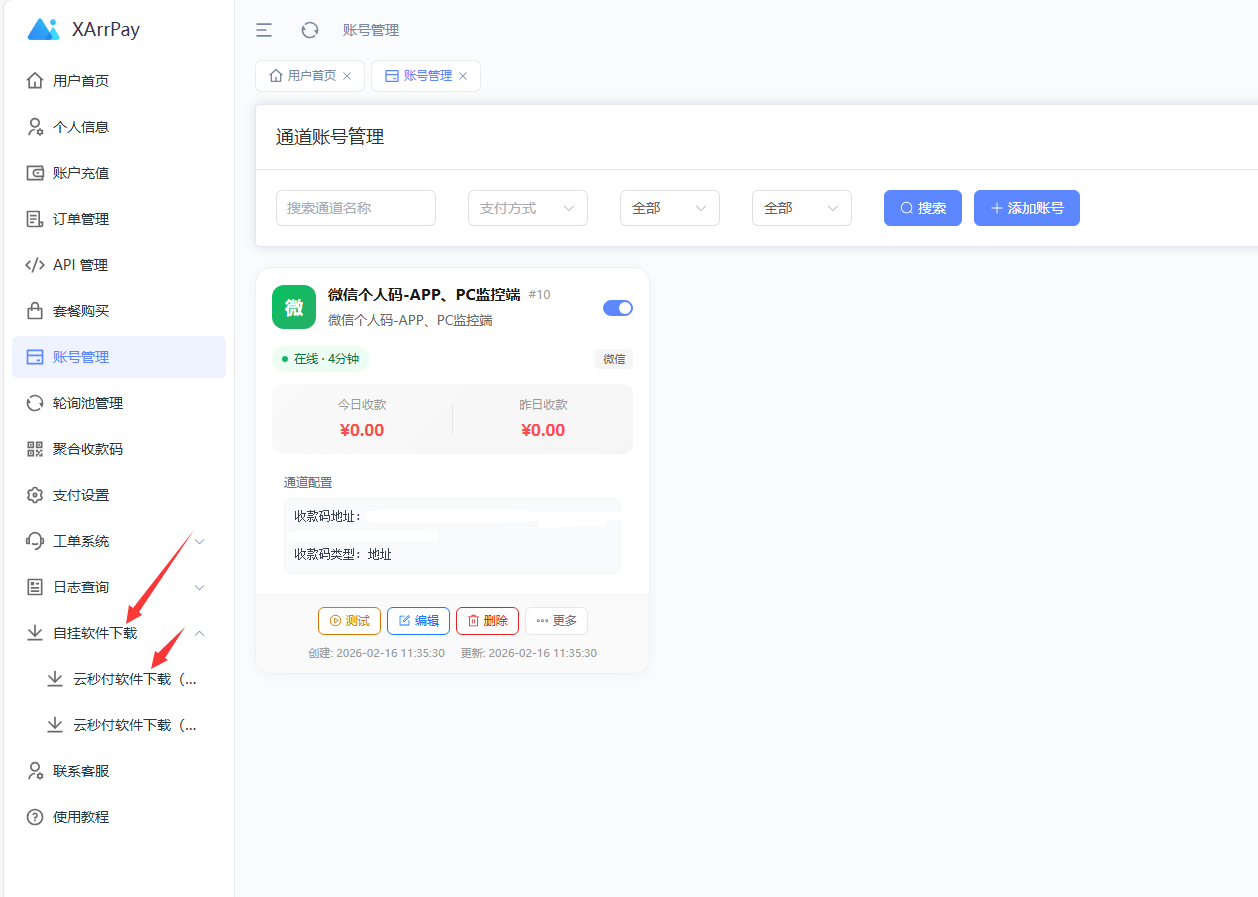The height and width of the screenshot is (897, 1258).
Task: Click the 套餐购买 bag icon
Action: [35, 311]
